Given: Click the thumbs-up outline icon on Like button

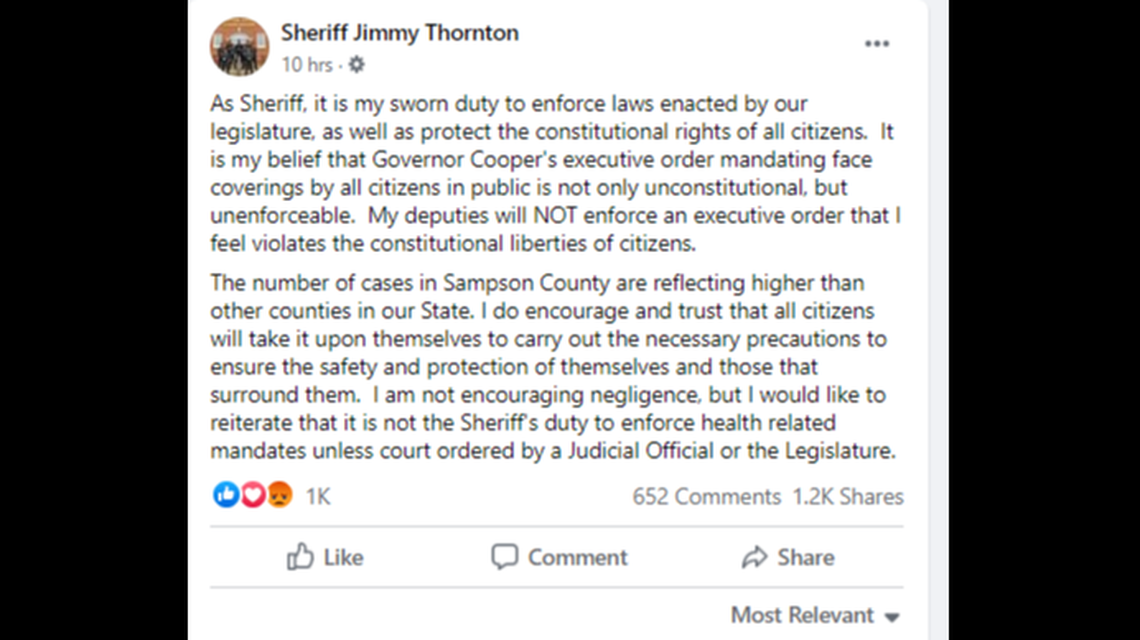Looking at the screenshot, I should [x=300, y=557].
